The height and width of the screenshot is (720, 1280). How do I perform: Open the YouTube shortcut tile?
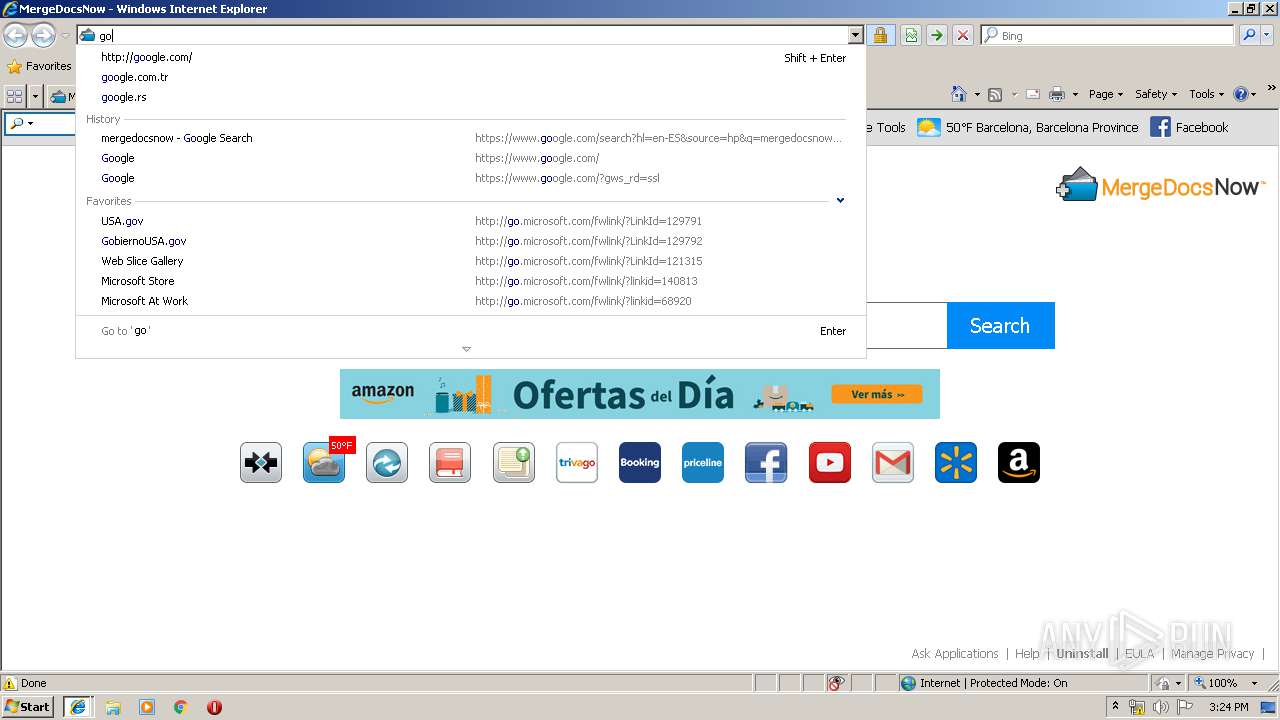(830, 463)
